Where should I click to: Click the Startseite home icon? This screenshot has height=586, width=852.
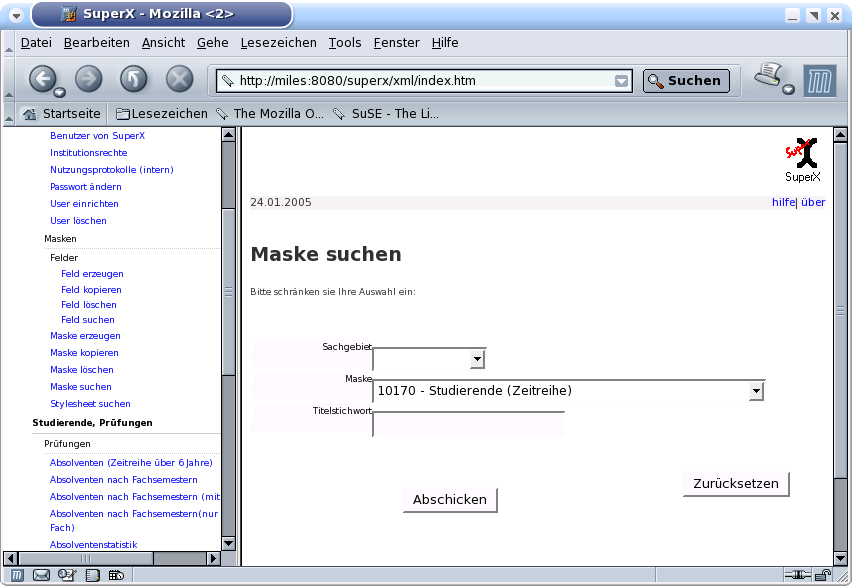30,114
